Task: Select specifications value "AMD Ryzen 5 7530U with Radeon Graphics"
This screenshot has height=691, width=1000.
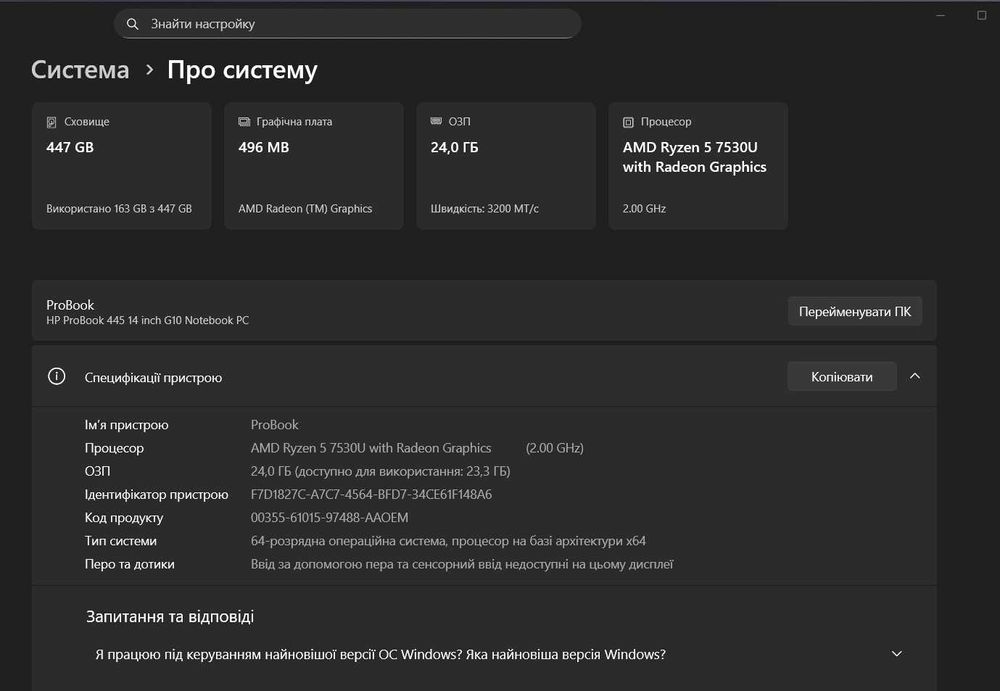Action: pos(371,448)
